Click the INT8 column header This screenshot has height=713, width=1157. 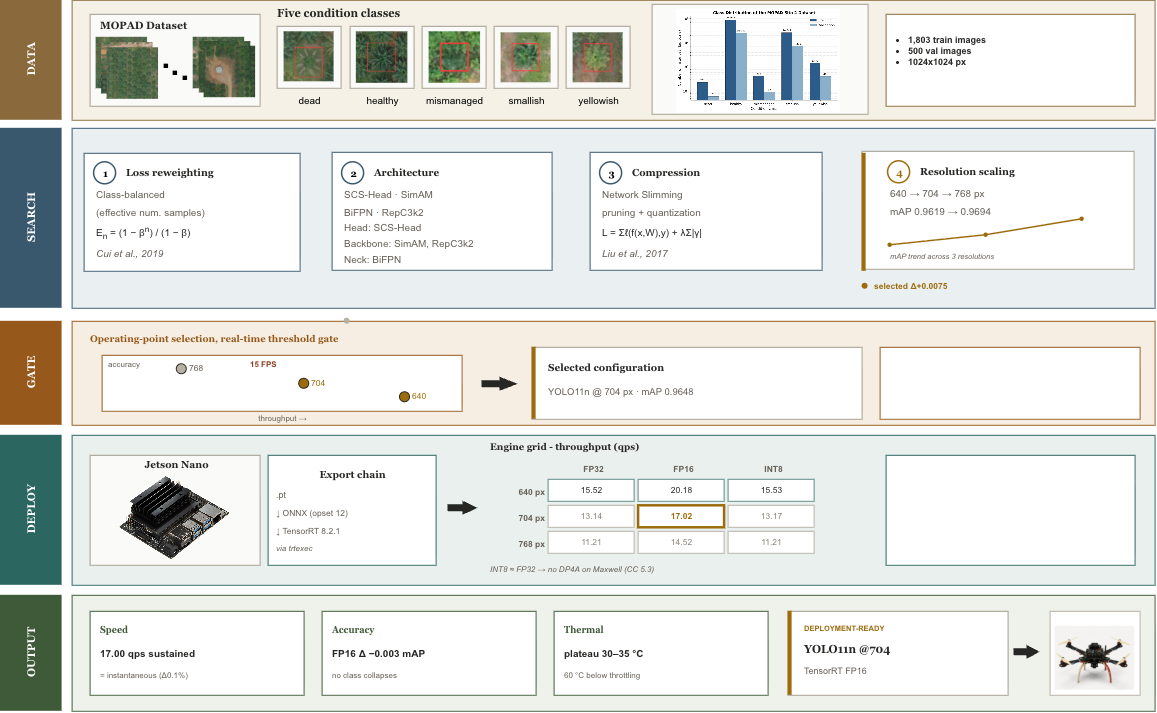click(773, 469)
